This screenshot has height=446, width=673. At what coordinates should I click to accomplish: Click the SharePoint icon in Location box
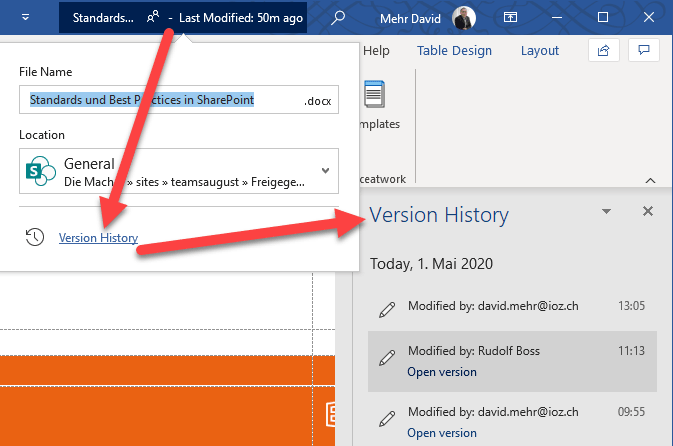[x=40, y=170]
